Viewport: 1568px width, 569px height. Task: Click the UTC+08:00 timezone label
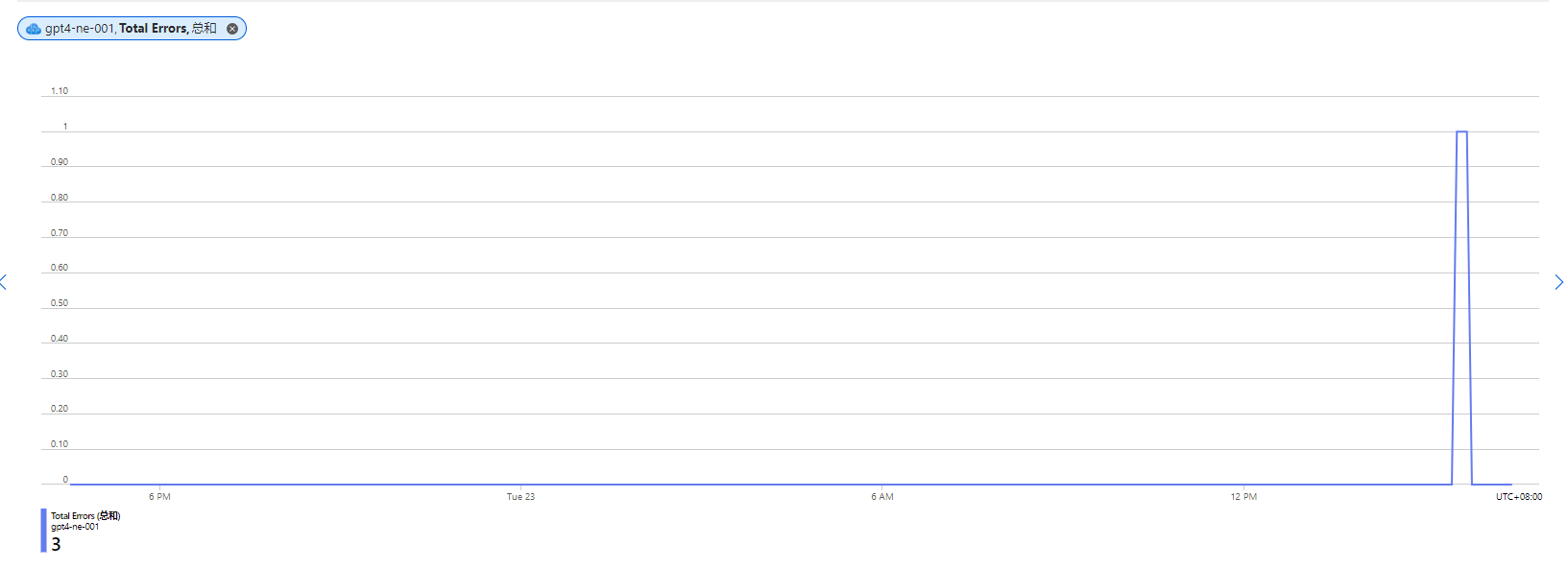[x=1519, y=497]
